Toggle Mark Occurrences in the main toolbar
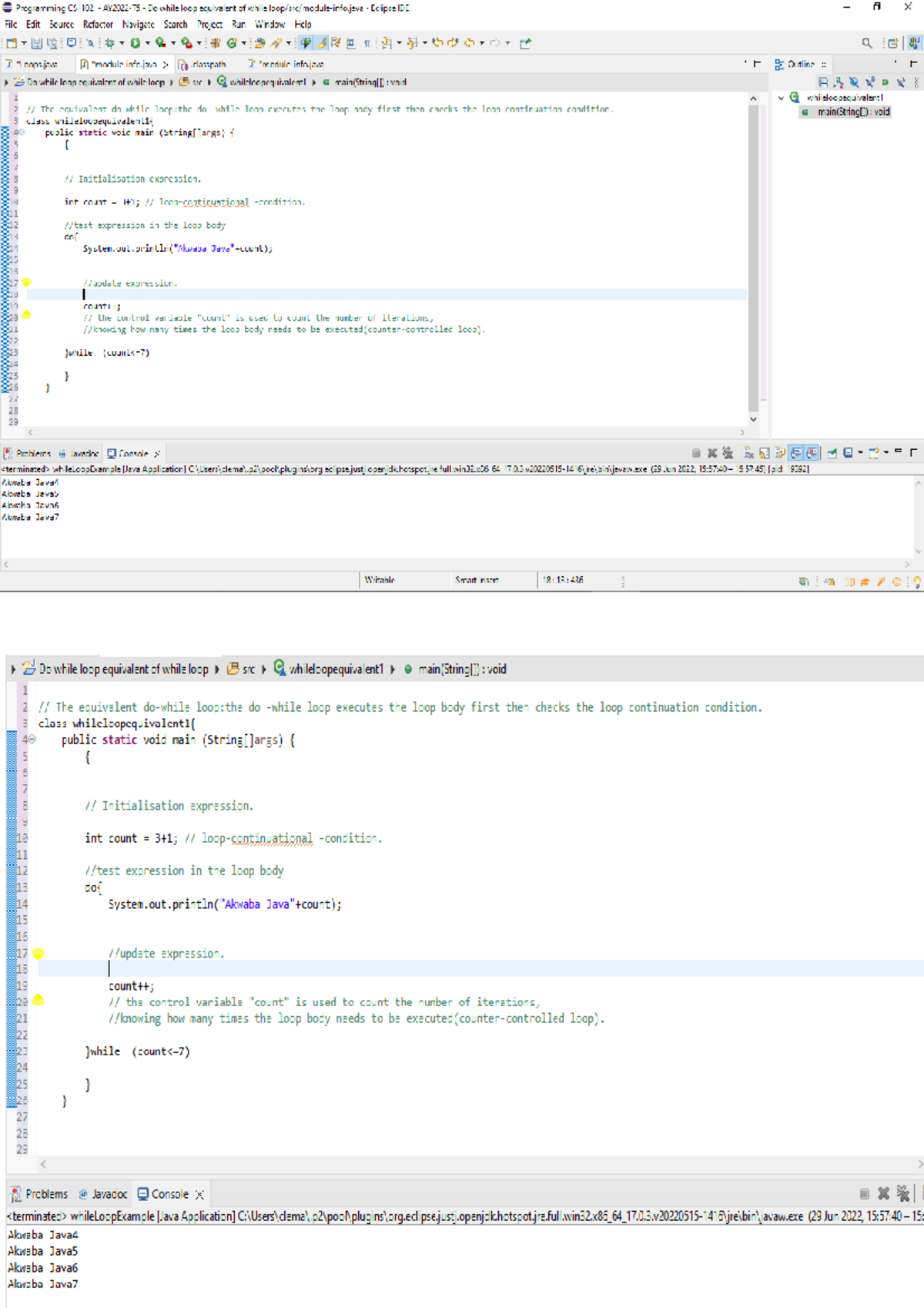 pyautogui.click(x=323, y=43)
